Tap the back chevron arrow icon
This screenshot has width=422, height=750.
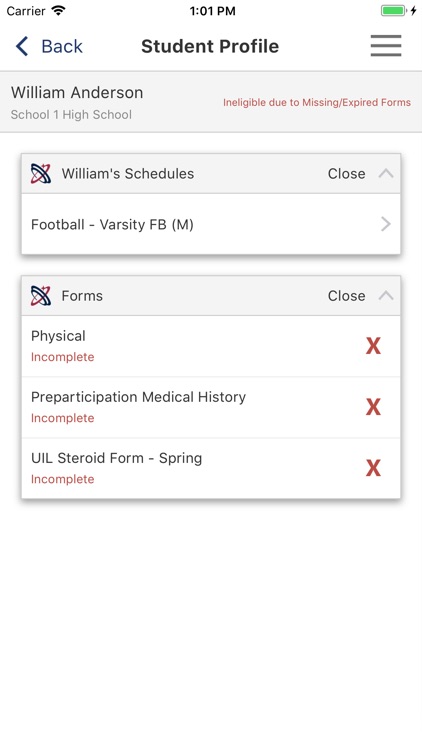pyautogui.click(x=22, y=46)
